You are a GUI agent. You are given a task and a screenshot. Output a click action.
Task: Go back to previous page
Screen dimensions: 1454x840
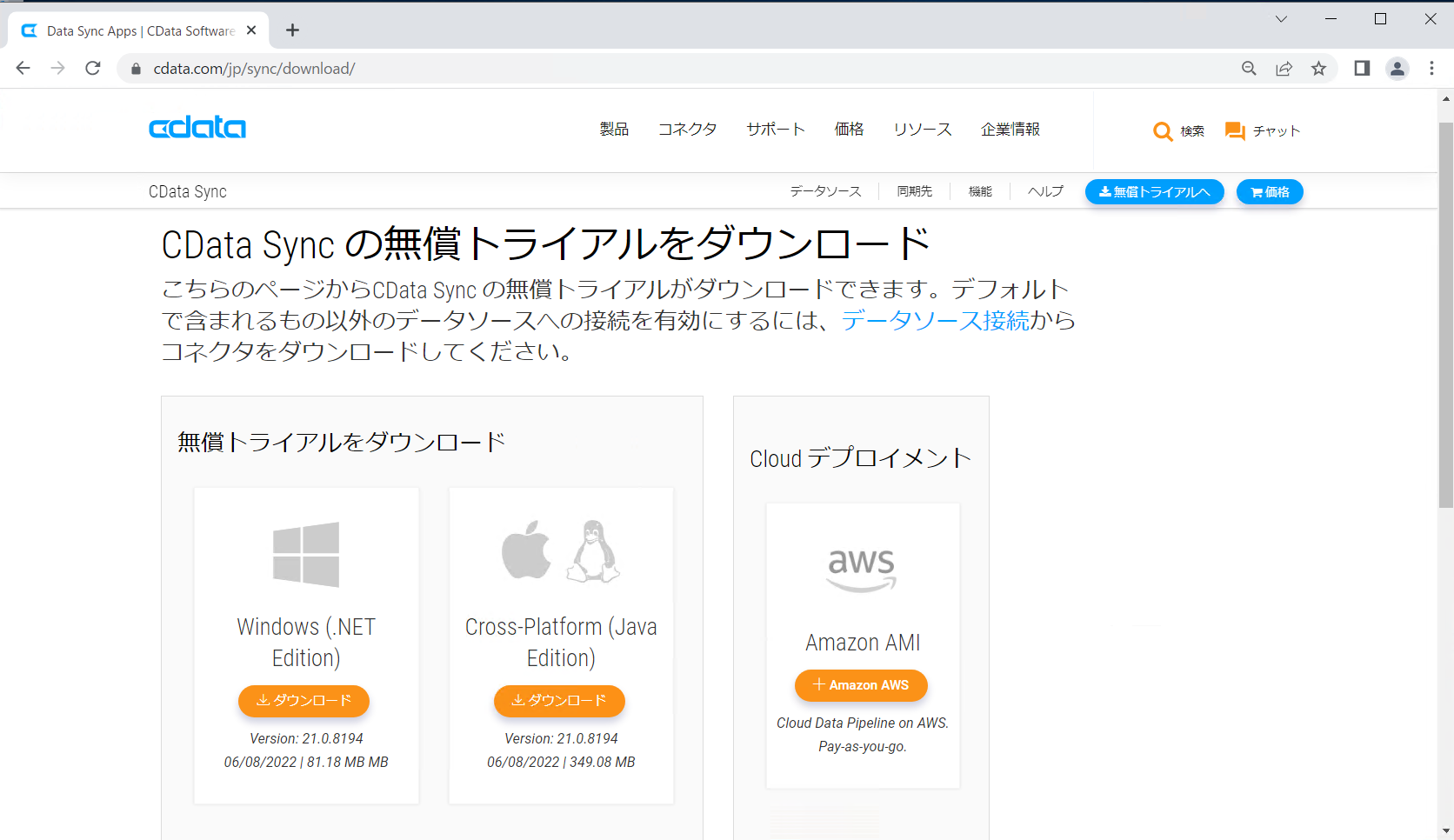tap(23, 68)
